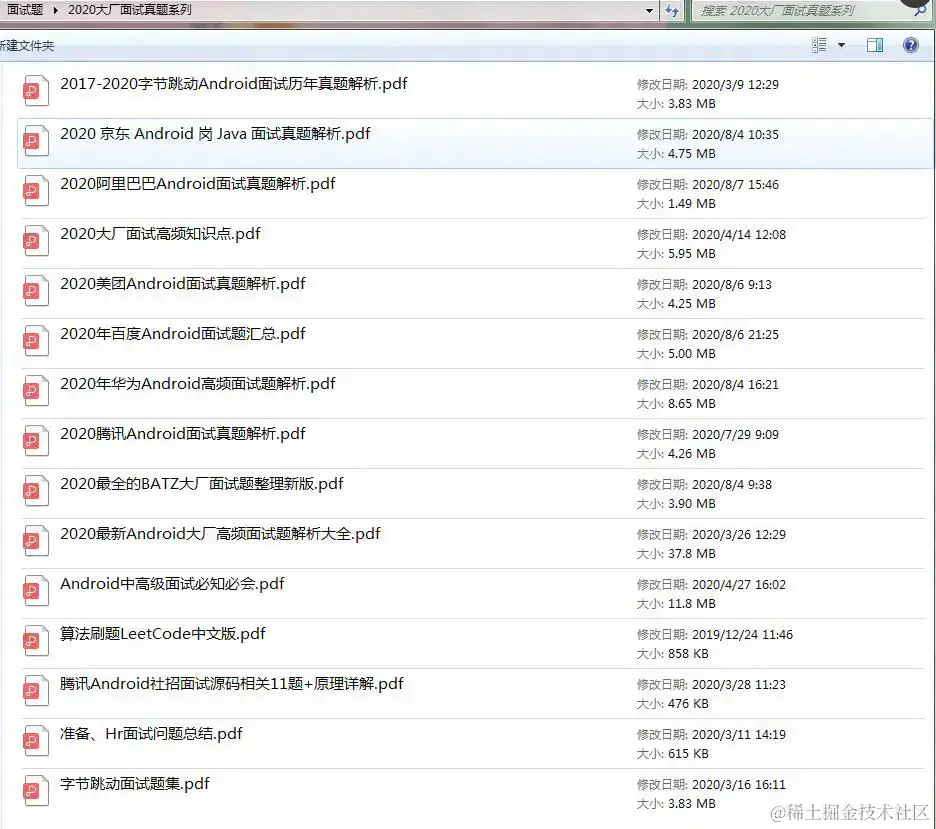Click the change view icon
The height and width of the screenshot is (829, 936).
point(820,45)
